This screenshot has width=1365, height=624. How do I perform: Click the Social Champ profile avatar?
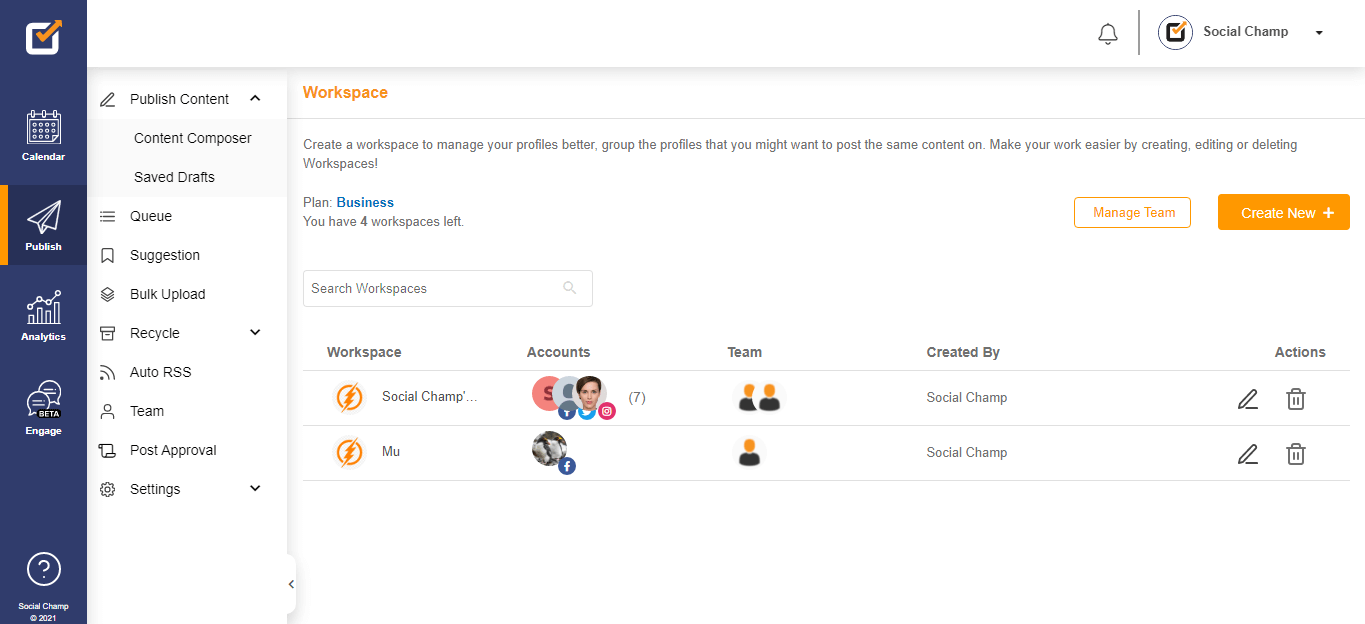(1176, 32)
